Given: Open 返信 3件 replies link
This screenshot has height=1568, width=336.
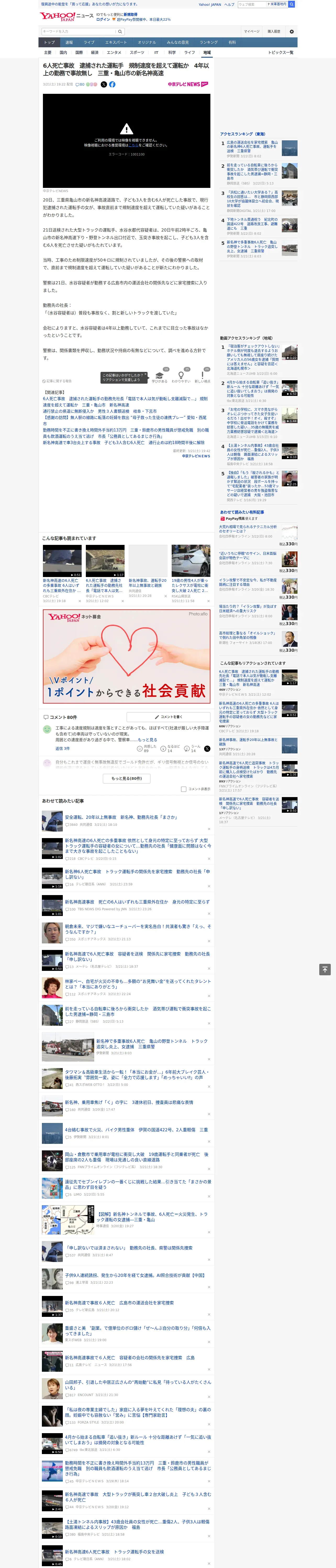Looking at the screenshot, I should [62, 749].
